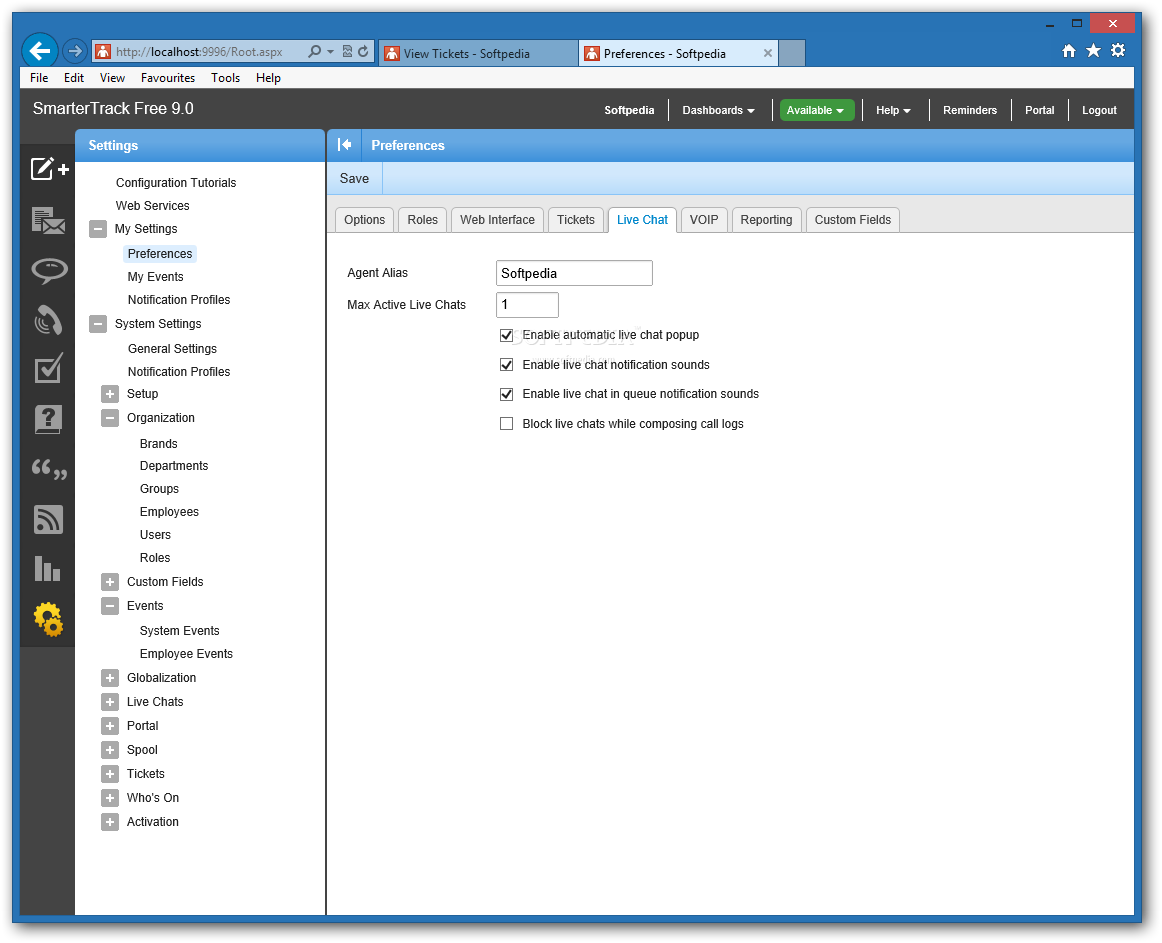Viewport: 1162px width, 943px height.
Task: Open the Tools menu in menu bar
Action: pyautogui.click(x=225, y=78)
